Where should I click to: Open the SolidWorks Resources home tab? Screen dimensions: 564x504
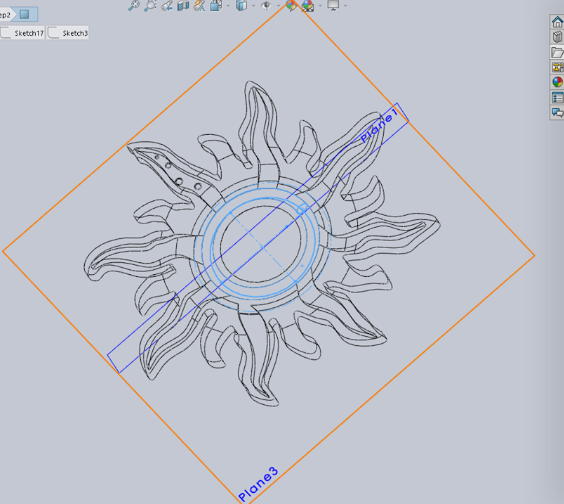pyautogui.click(x=557, y=22)
